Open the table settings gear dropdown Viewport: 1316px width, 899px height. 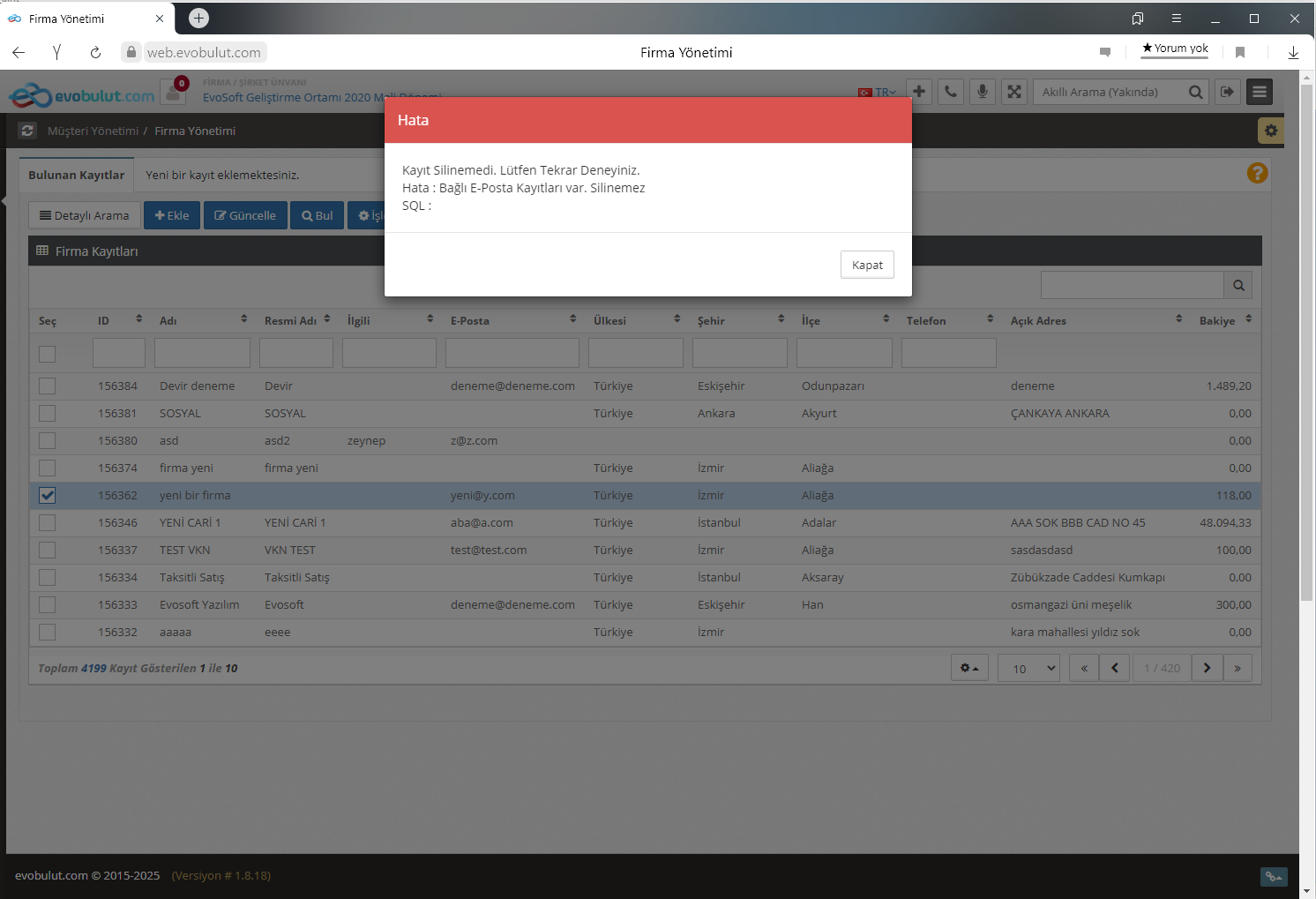(x=969, y=669)
